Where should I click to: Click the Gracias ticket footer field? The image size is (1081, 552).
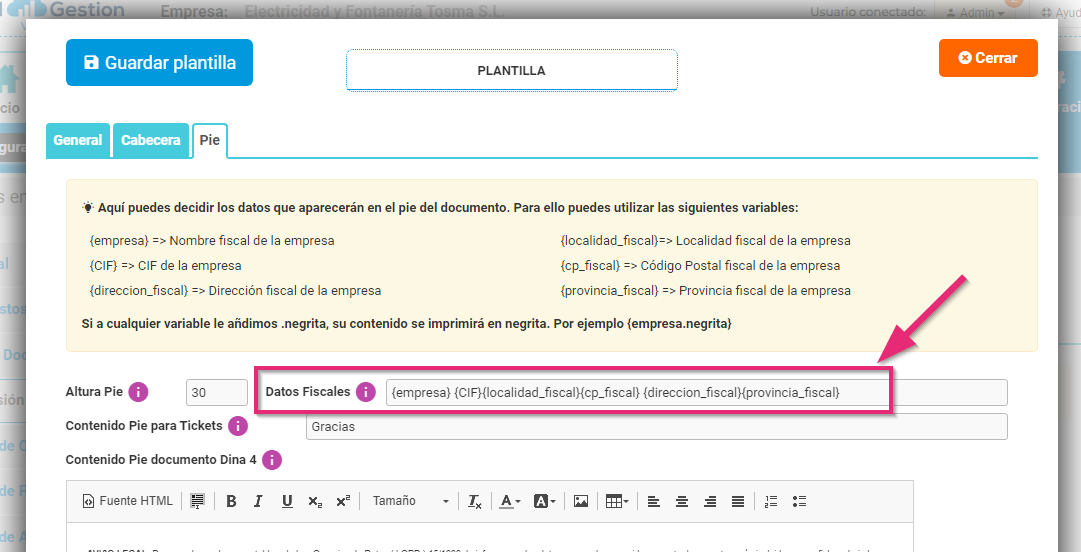pos(656,427)
